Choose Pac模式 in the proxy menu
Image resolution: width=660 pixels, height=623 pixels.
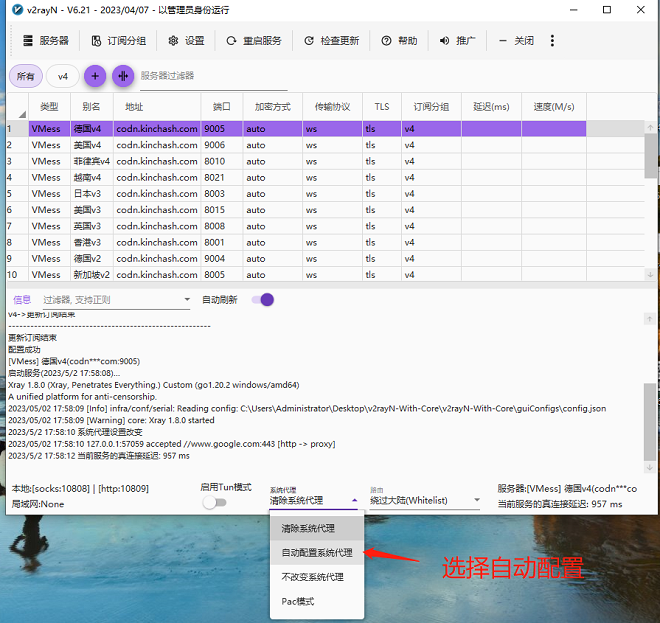point(298,601)
